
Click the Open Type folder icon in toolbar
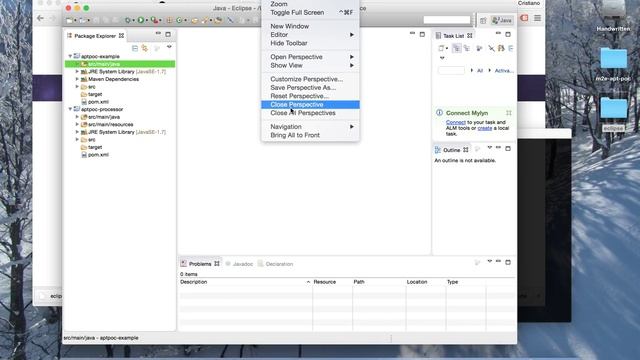[195, 20]
